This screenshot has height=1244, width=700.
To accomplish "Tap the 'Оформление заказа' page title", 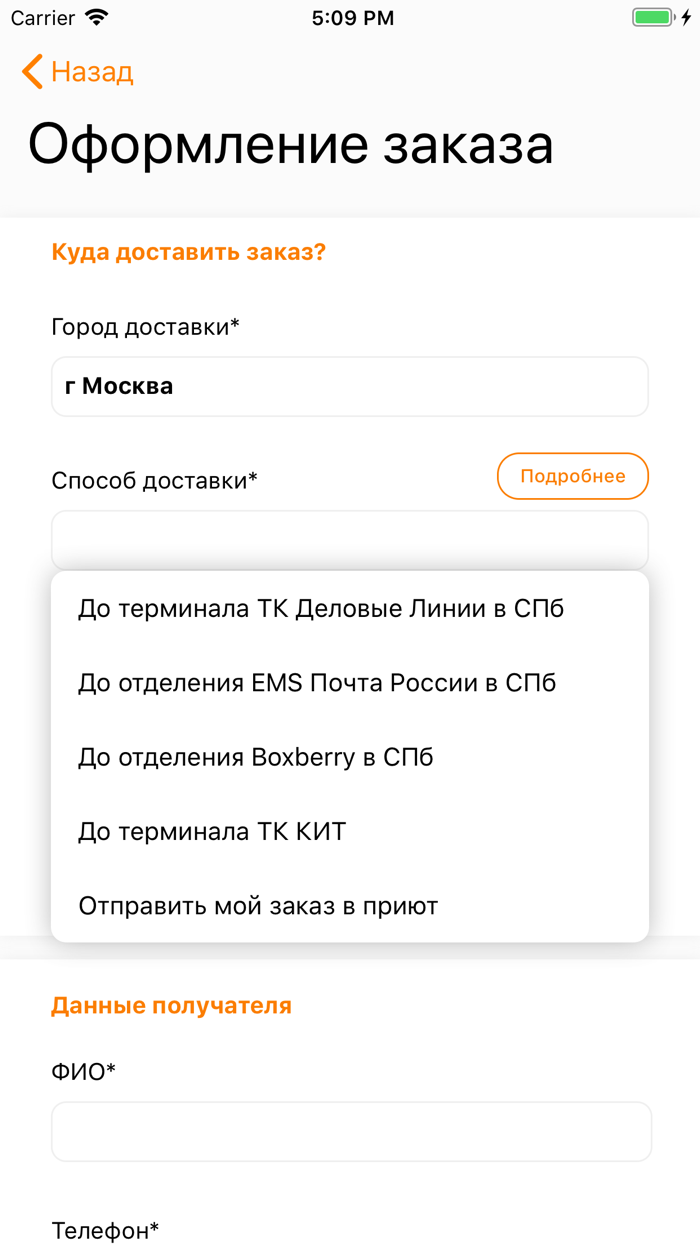I will (x=292, y=143).
